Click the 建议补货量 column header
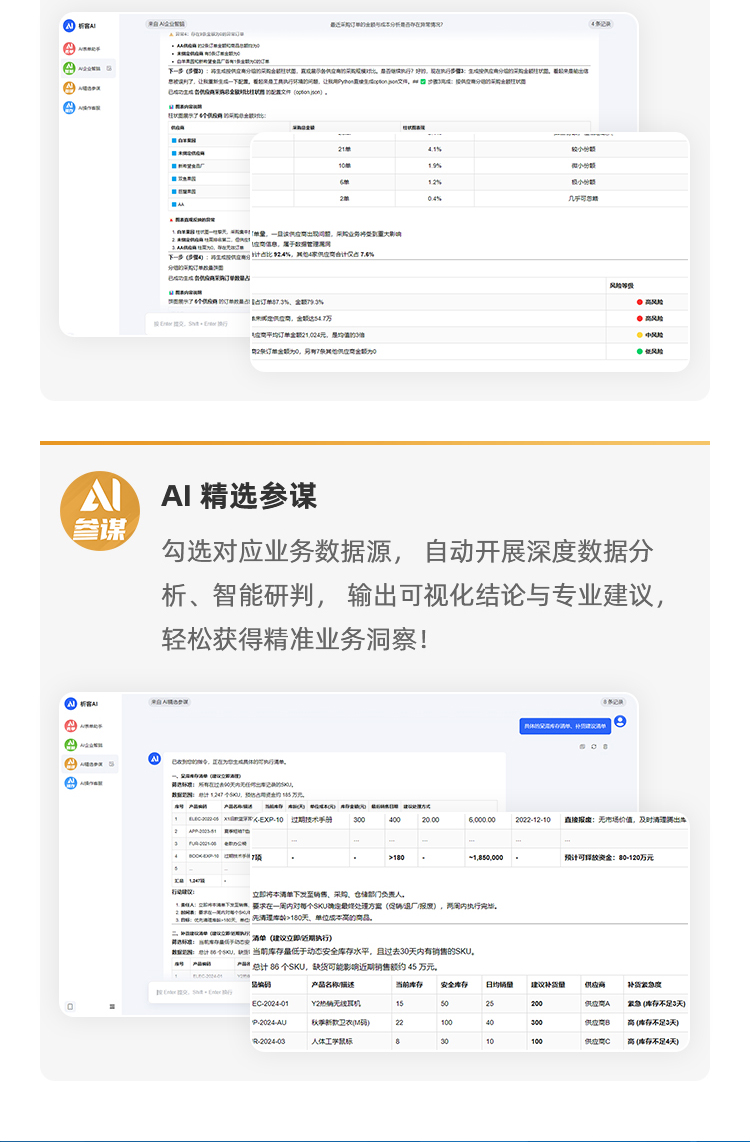750x1142 pixels. click(x=547, y=985)
